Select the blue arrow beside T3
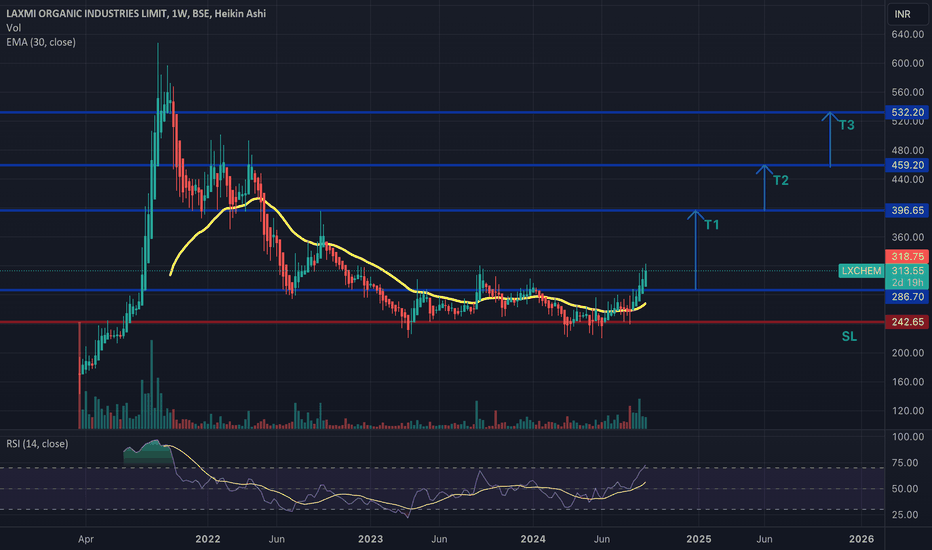 [x=830, y=139]
